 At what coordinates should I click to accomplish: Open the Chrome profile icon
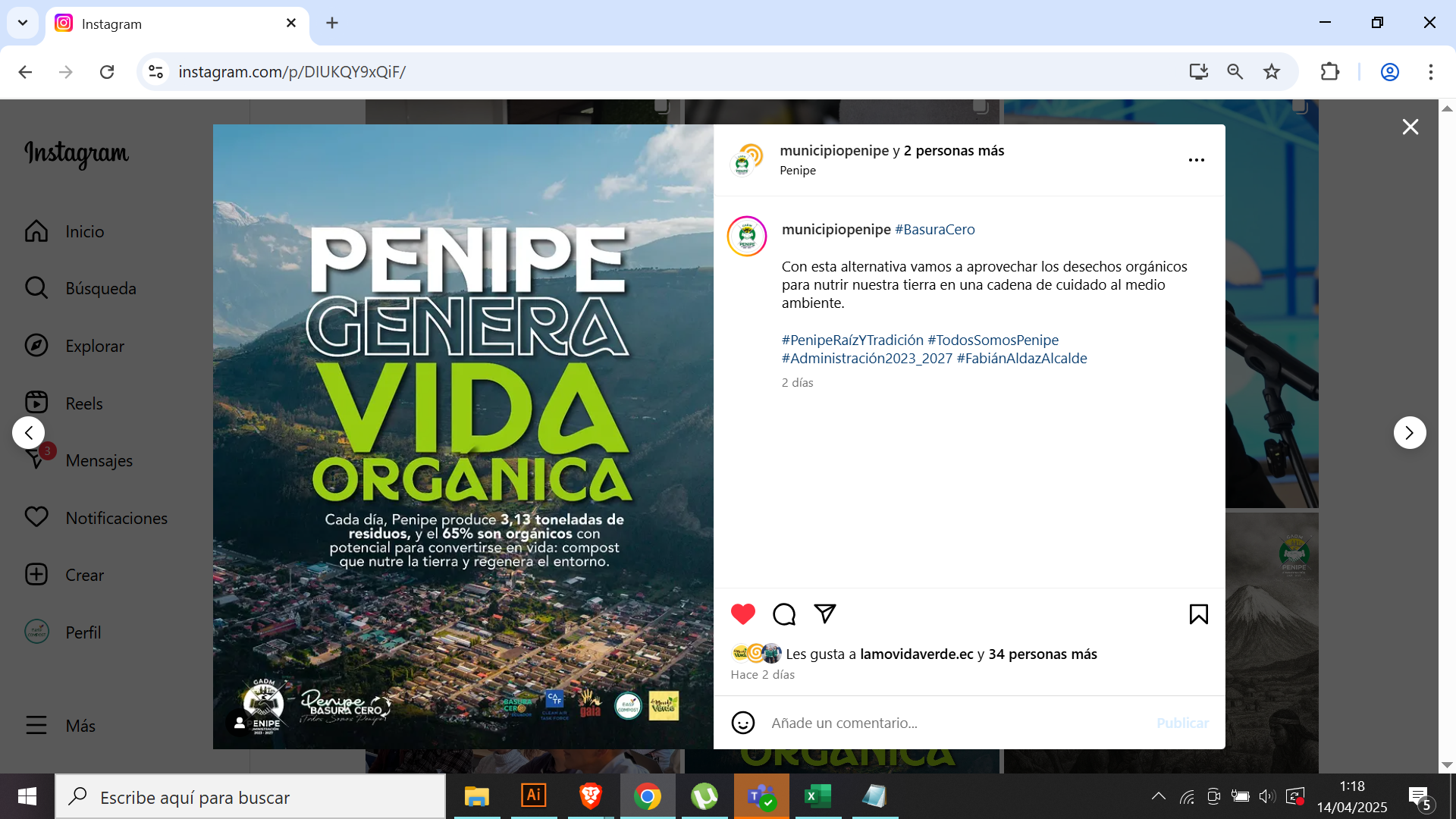[1390, 72]
